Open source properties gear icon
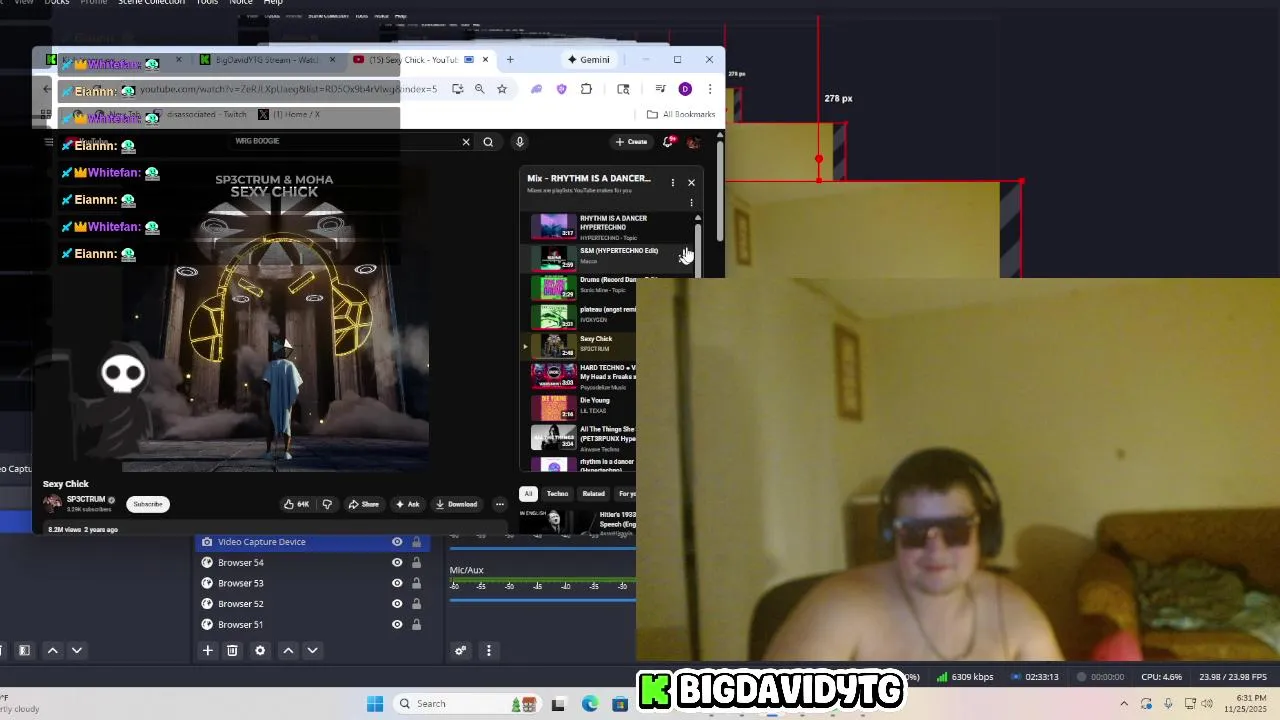 click(x=260, y=650)
